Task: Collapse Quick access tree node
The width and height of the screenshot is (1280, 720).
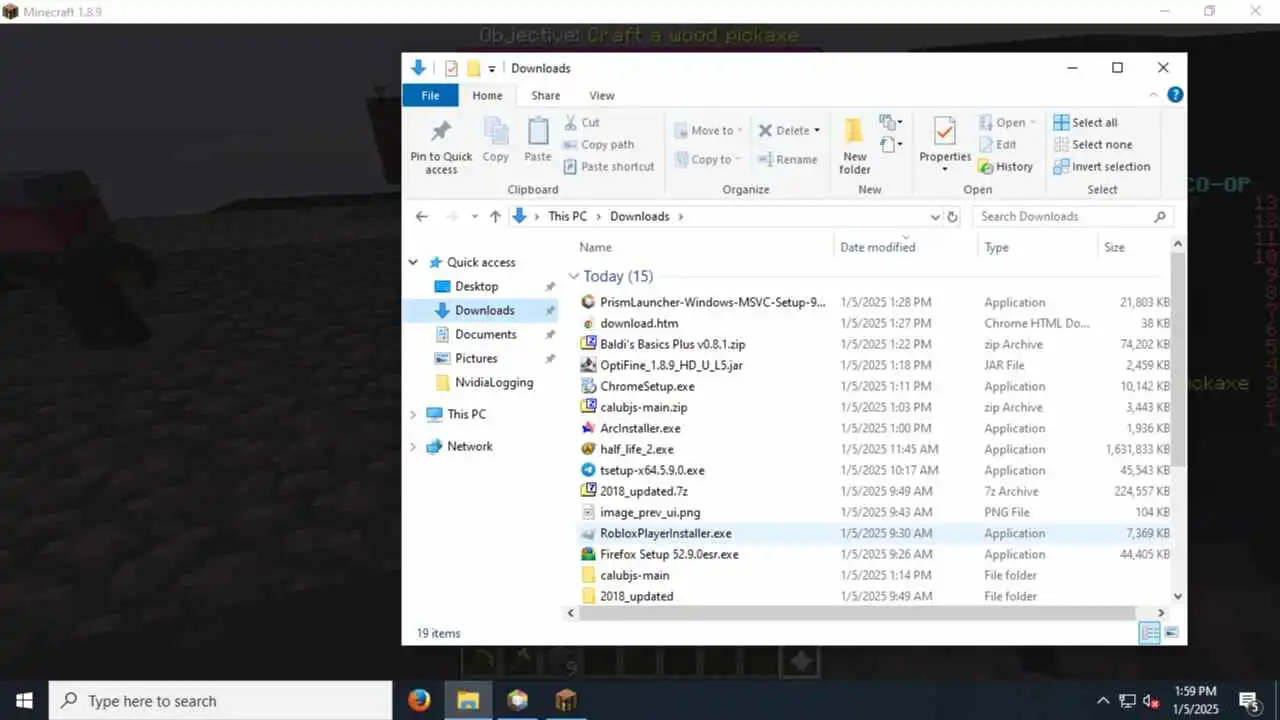Action: click(413, 262)
